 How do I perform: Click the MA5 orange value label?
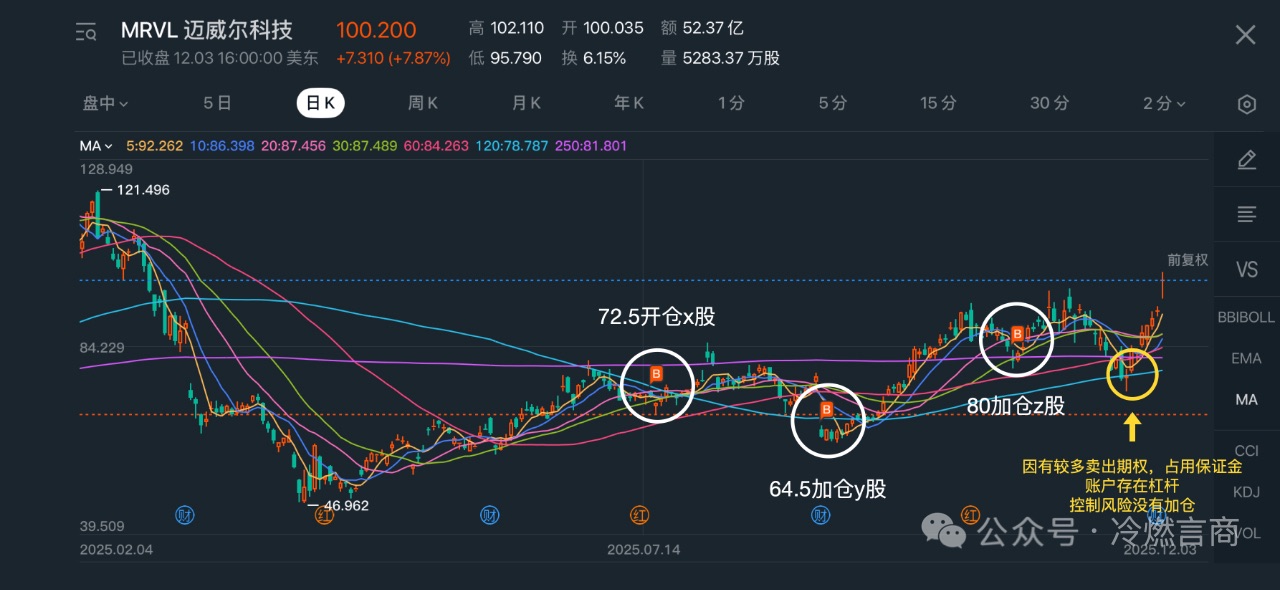click(154, 146)
